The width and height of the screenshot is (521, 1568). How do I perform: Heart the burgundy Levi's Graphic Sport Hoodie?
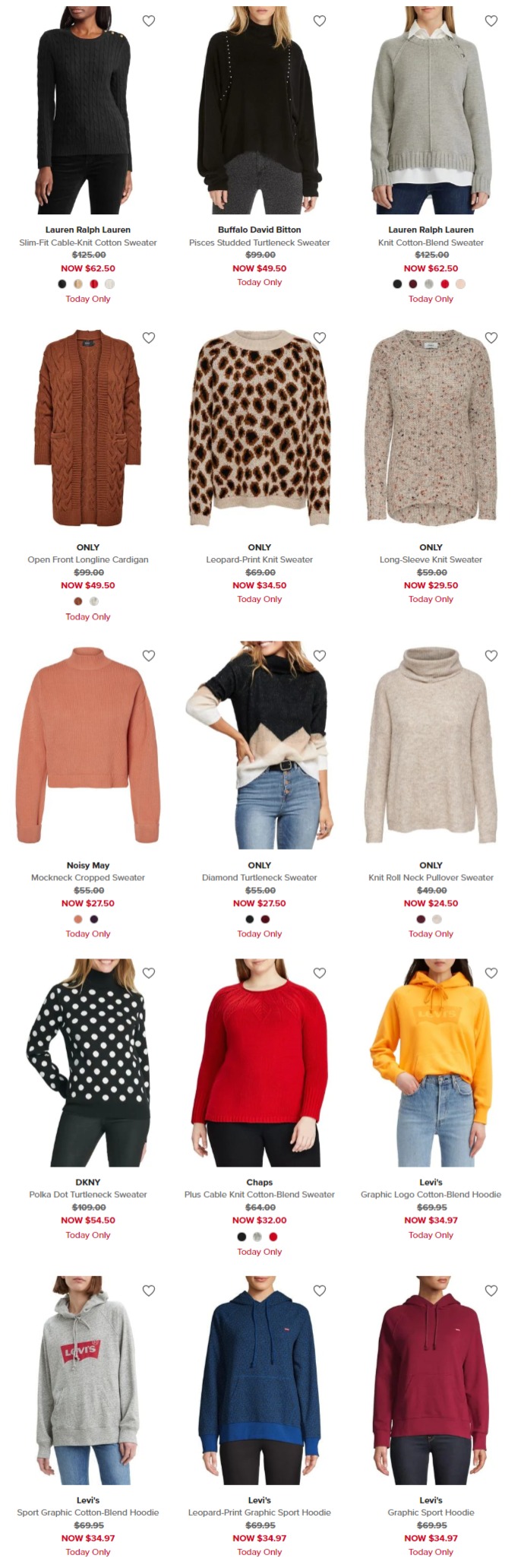(x=491, y=1291)
